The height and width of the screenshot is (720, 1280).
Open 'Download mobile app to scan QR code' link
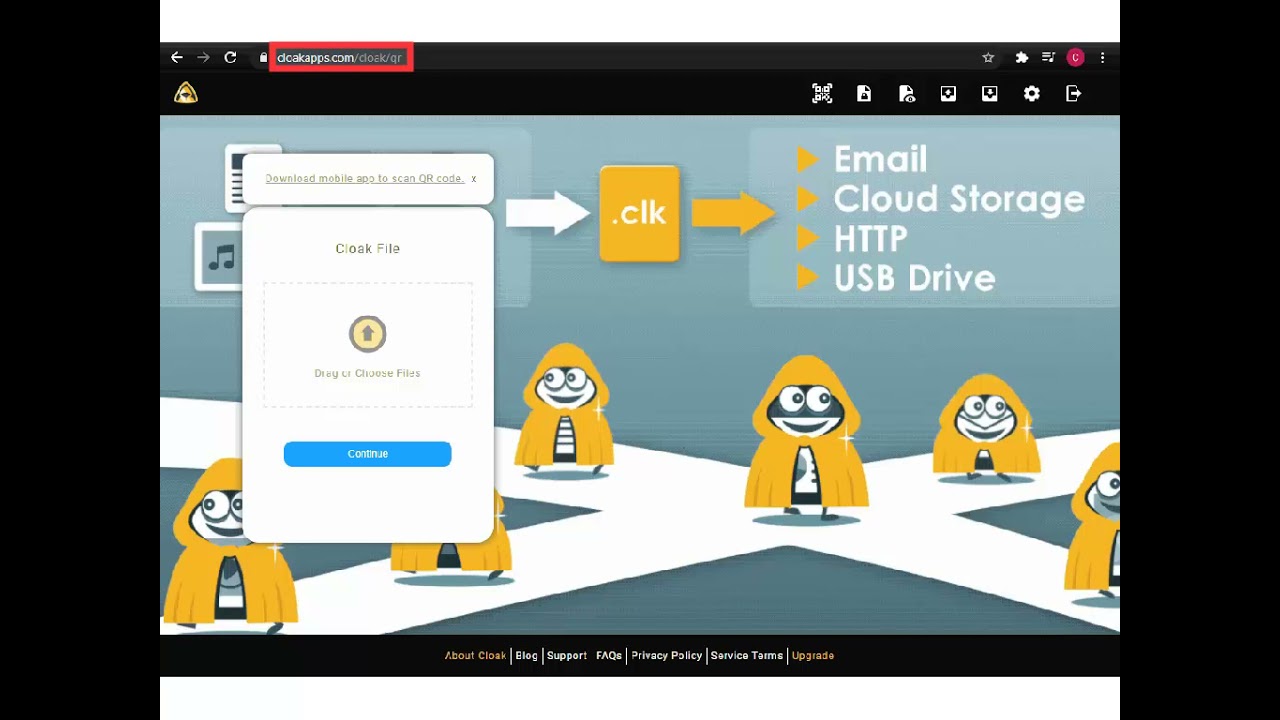click(364, 178)
